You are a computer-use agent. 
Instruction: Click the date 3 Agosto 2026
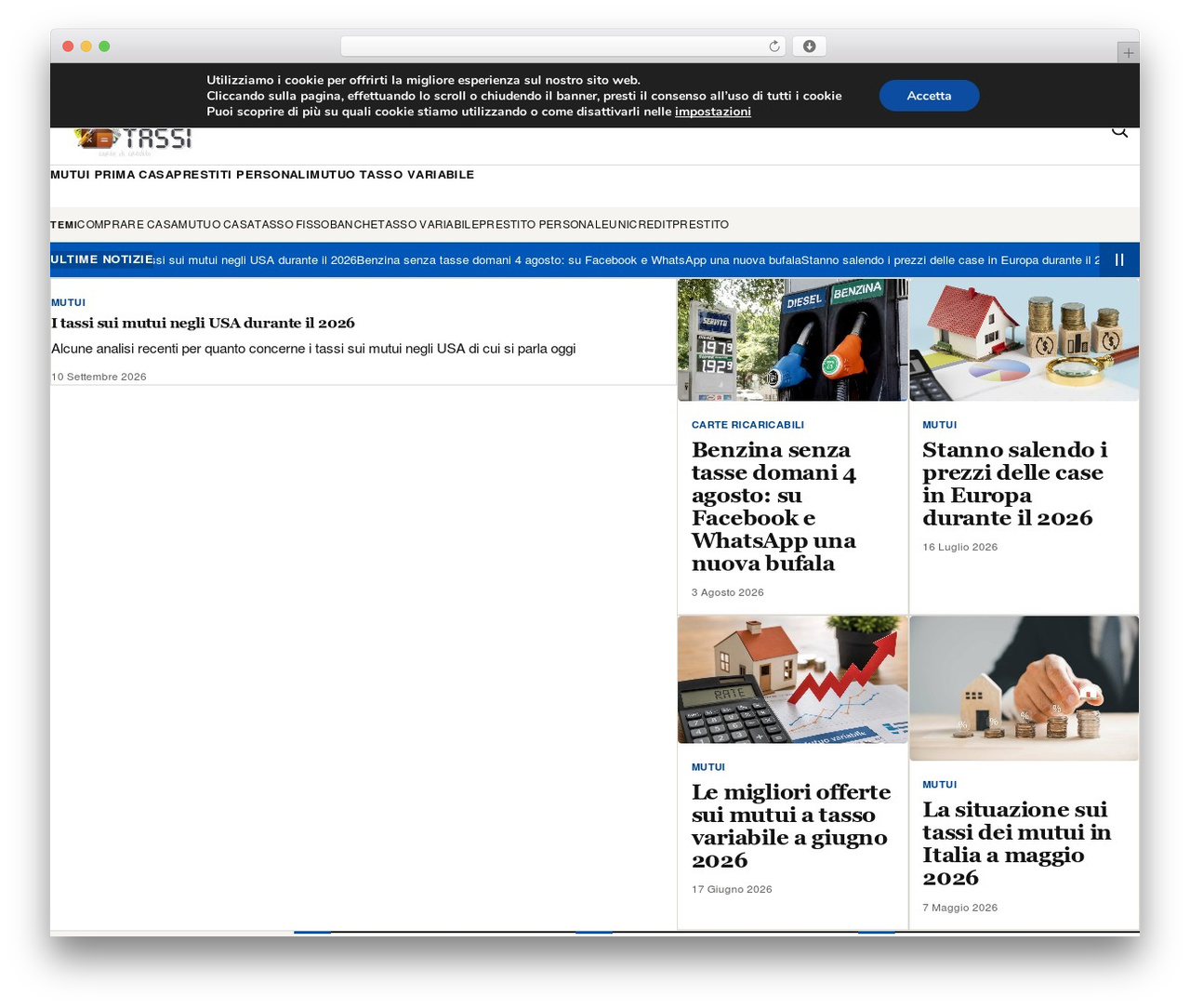point(728,592)
